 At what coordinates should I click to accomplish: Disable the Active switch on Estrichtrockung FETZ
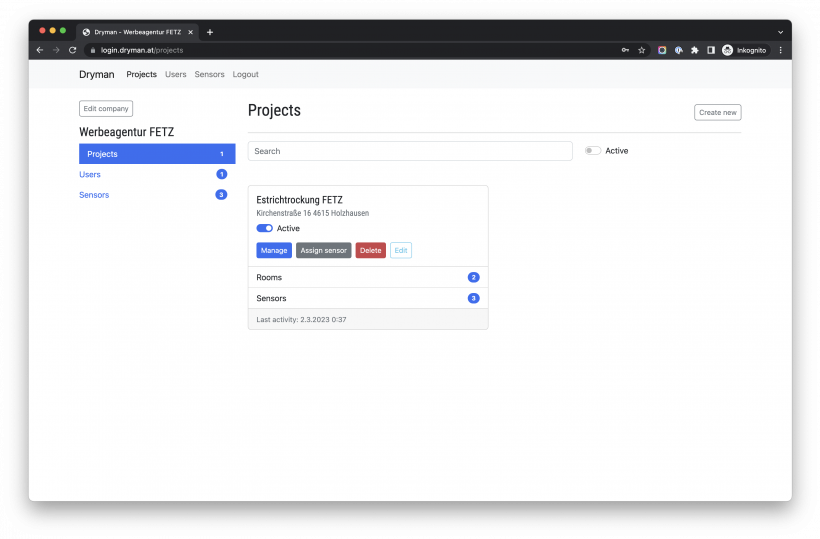point(265,229)
